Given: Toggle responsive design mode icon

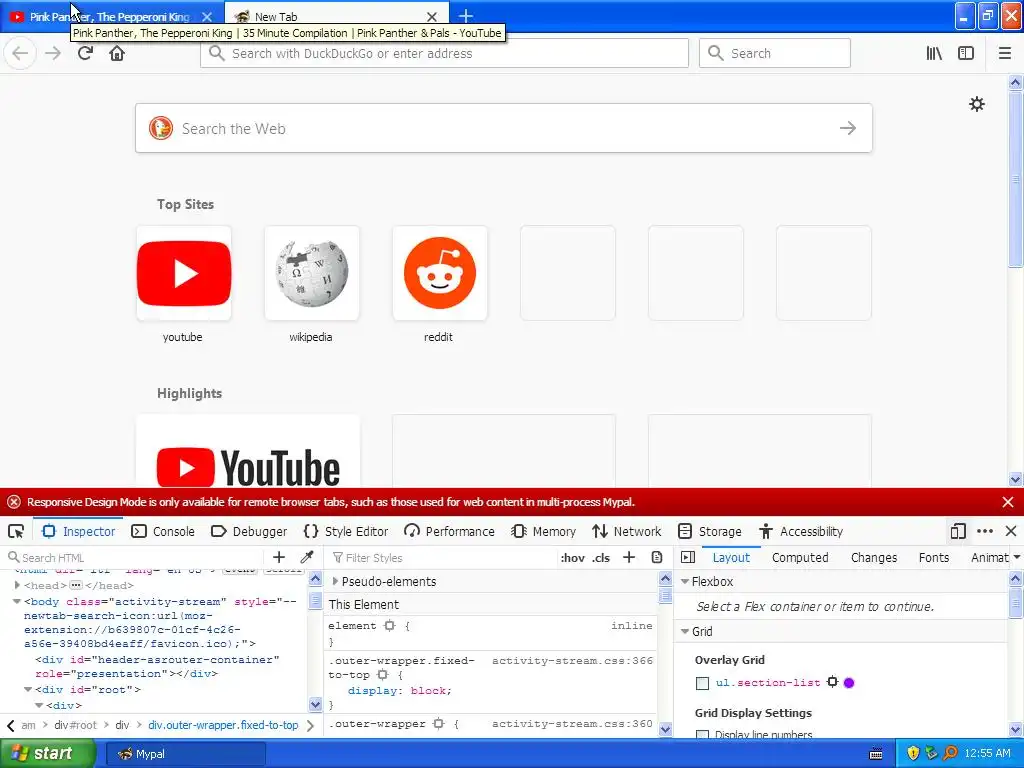Looking at the screenshot, I should click(958, 531).
